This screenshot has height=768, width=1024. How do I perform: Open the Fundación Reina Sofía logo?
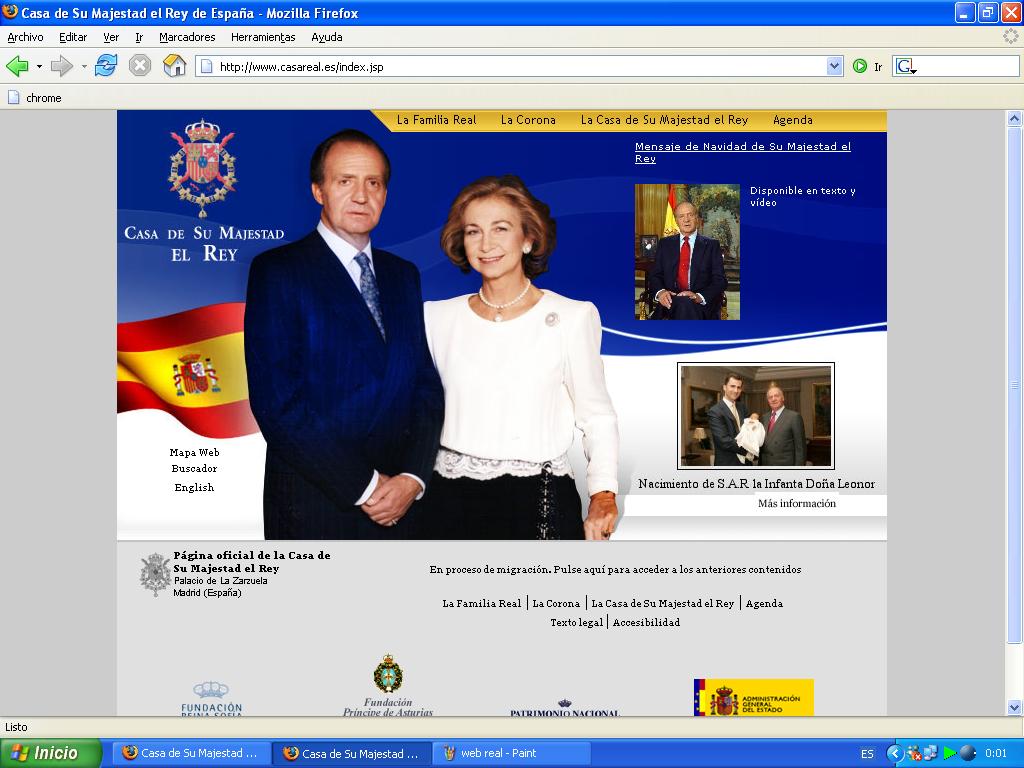tap(212, 699)
